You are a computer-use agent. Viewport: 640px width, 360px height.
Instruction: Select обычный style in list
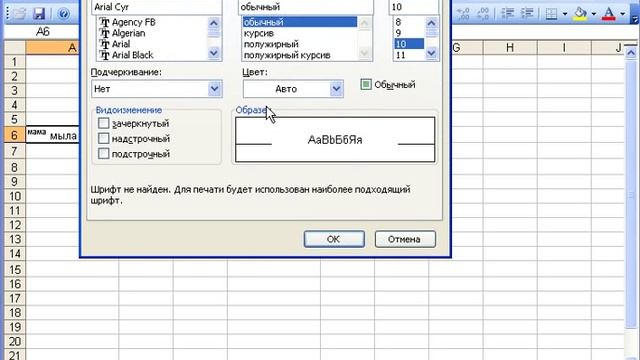300,22
